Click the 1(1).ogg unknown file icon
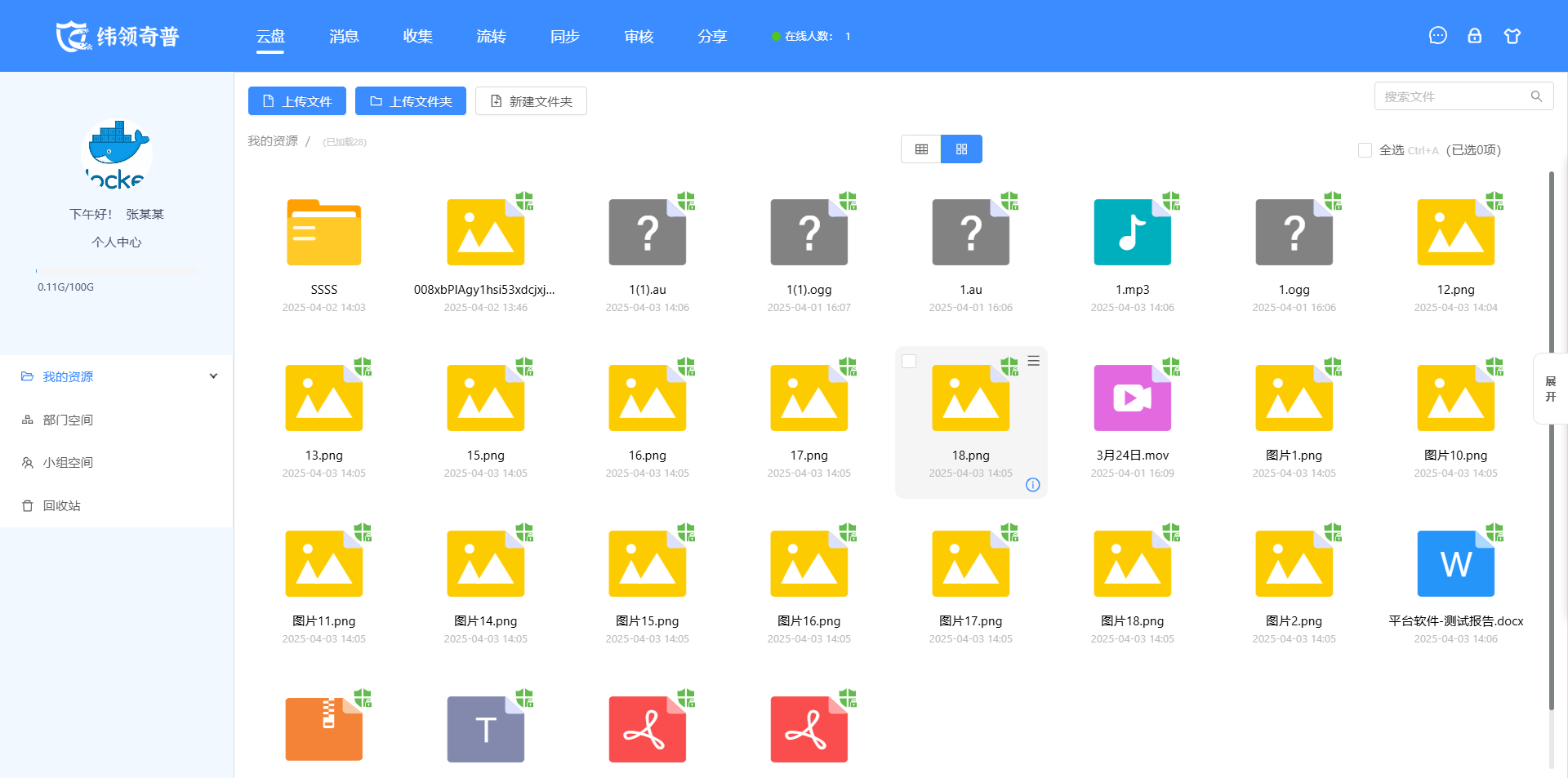 click(809, 233)
